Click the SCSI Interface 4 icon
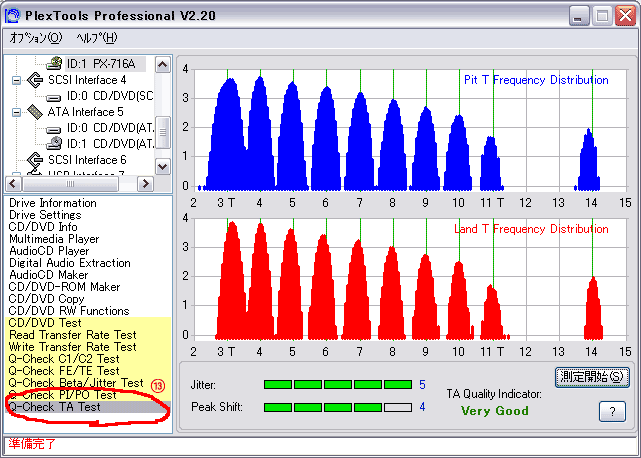Screen dimensions: 641x458 (35, 80)
